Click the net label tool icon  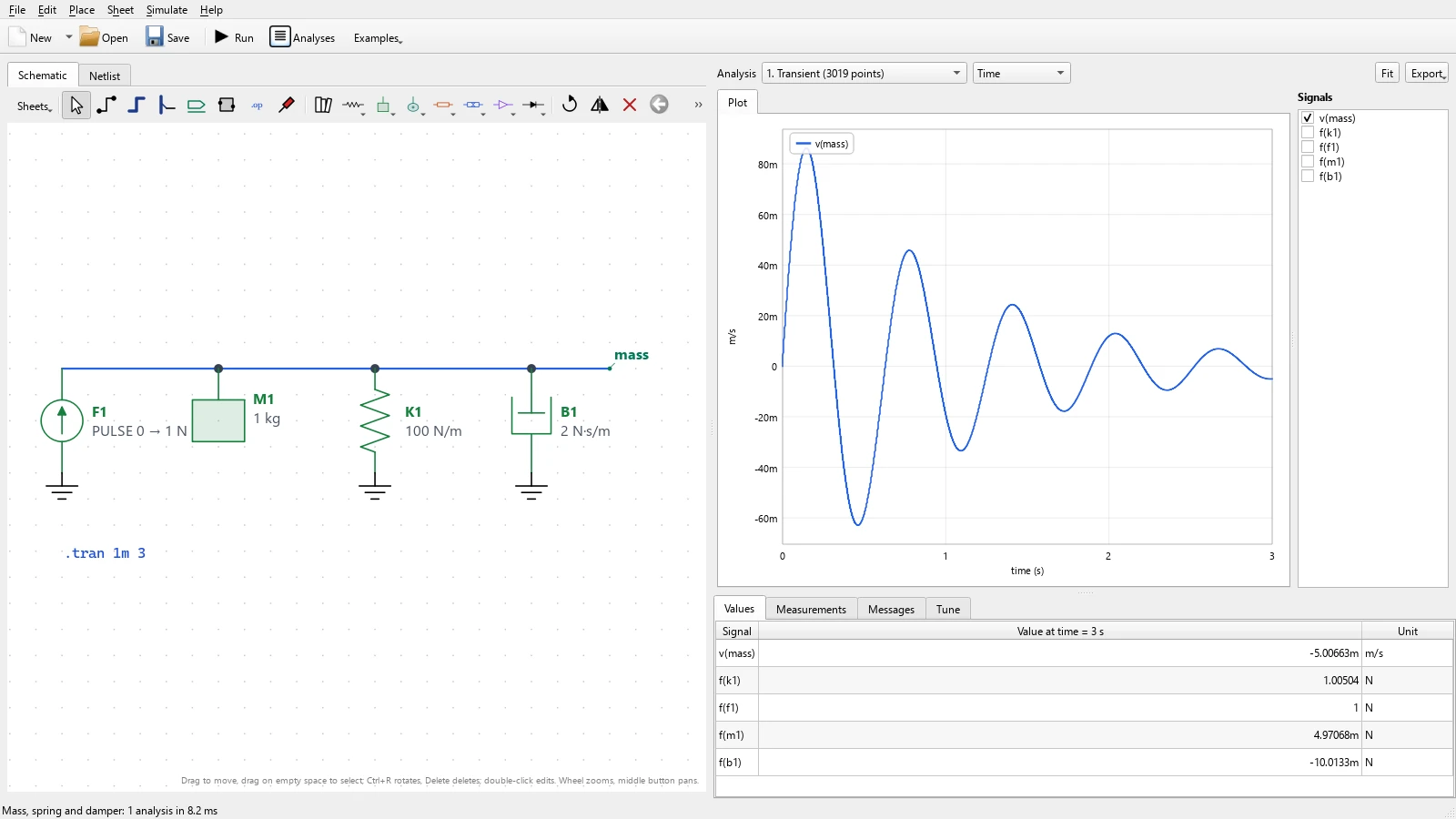click(x=197, y=106)
